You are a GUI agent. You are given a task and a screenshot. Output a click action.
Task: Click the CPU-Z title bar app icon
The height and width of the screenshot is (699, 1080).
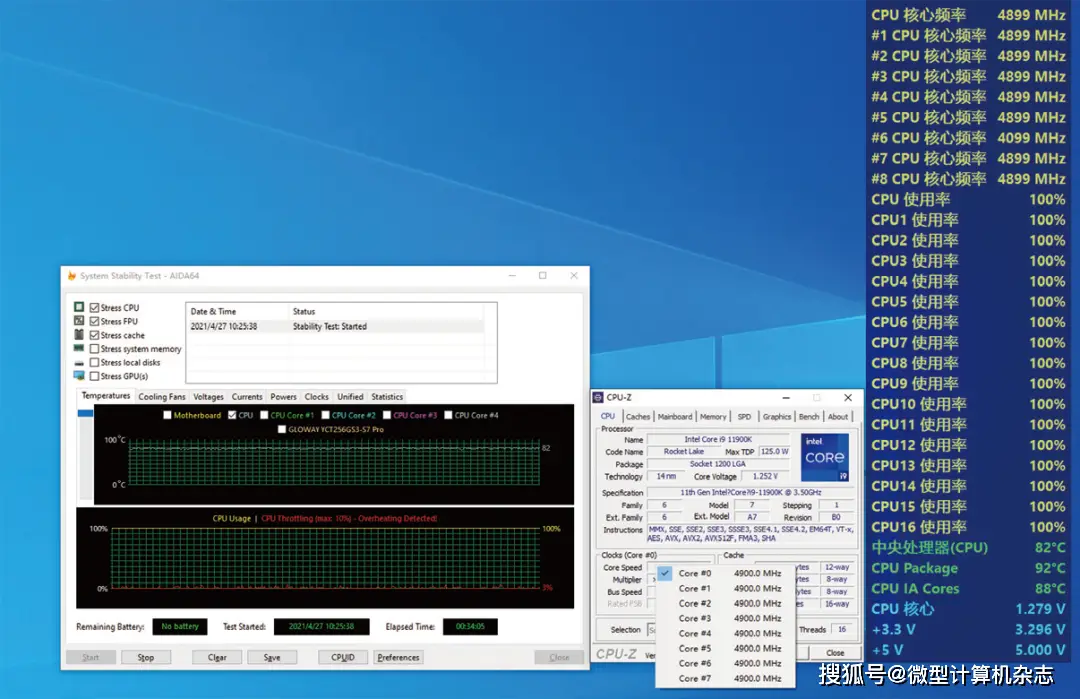coord(598,397)
